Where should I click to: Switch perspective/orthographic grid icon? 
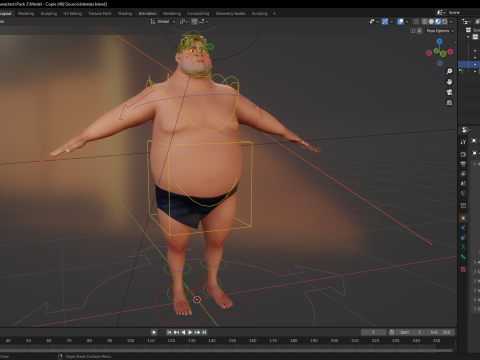(449, 103)
